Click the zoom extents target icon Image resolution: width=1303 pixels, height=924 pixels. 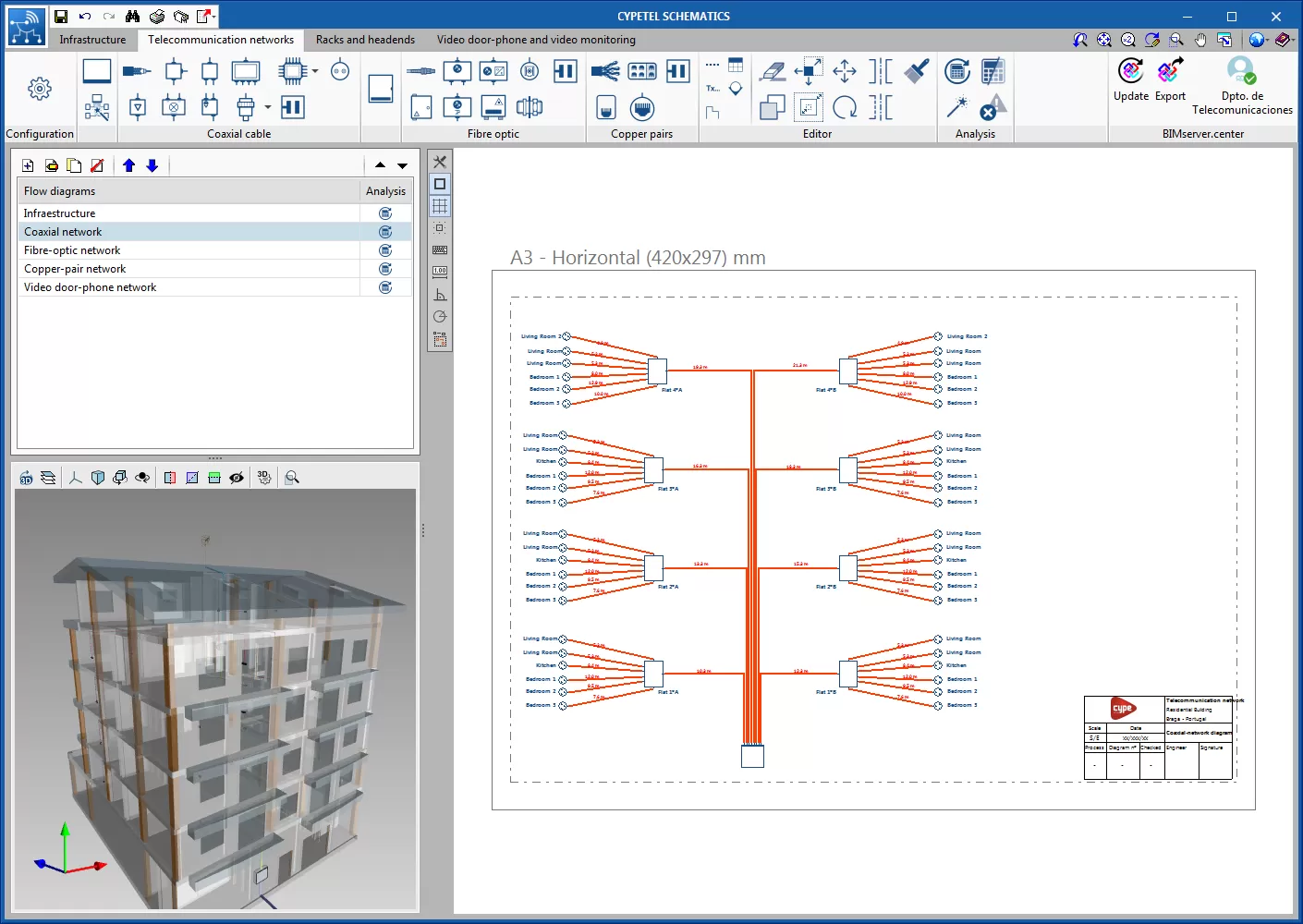(1104, 40)
